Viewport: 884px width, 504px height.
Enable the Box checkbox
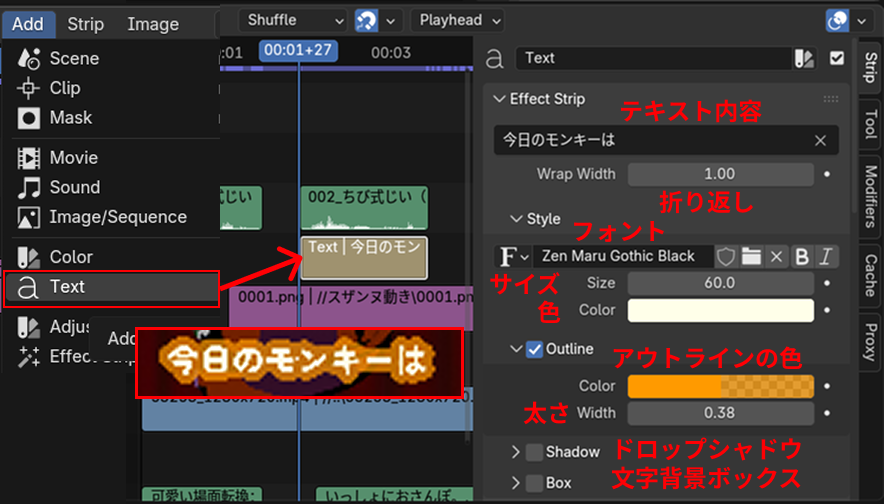534,482
